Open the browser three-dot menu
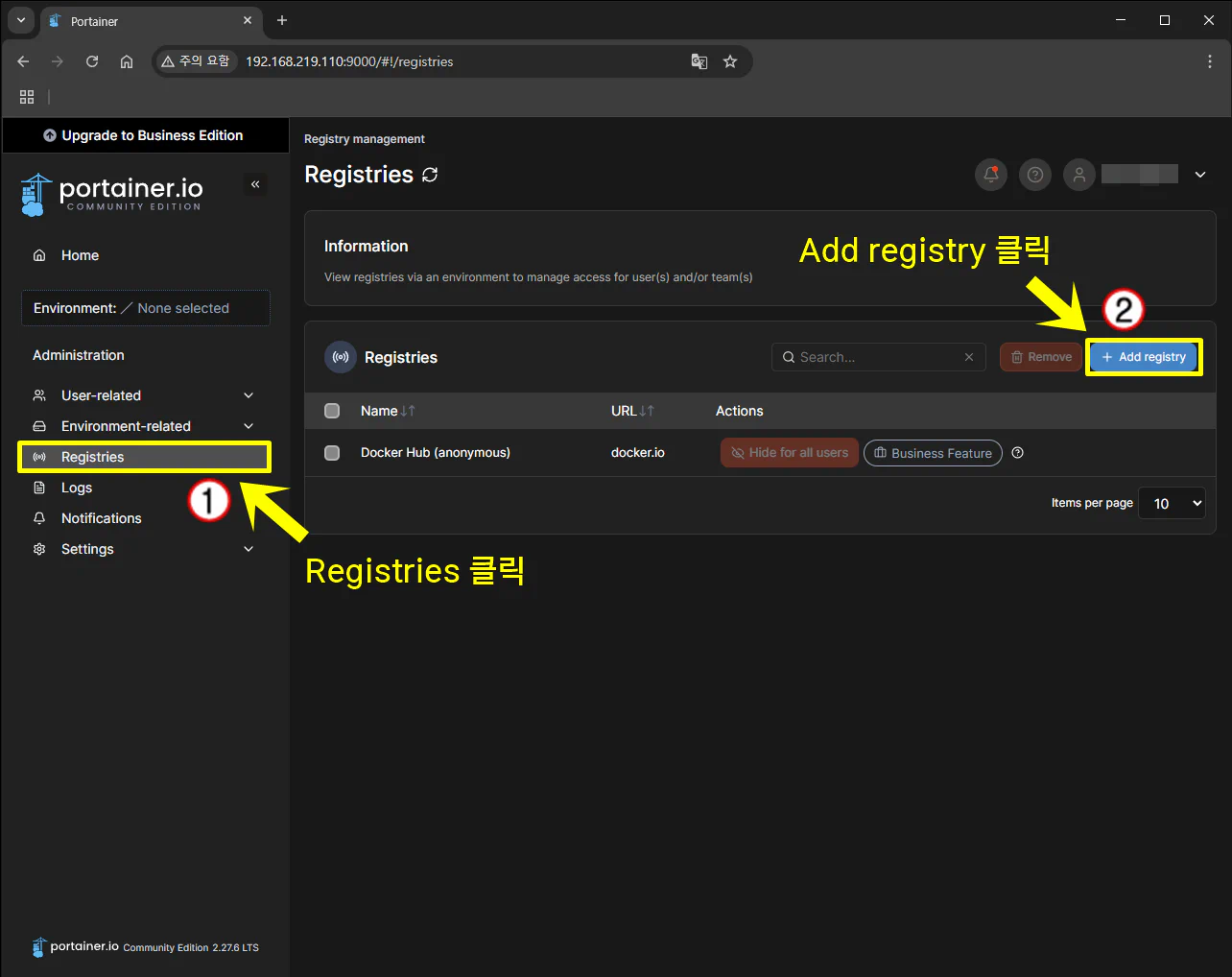Viewport: 1232px width, 977px height. point(1209,61)
